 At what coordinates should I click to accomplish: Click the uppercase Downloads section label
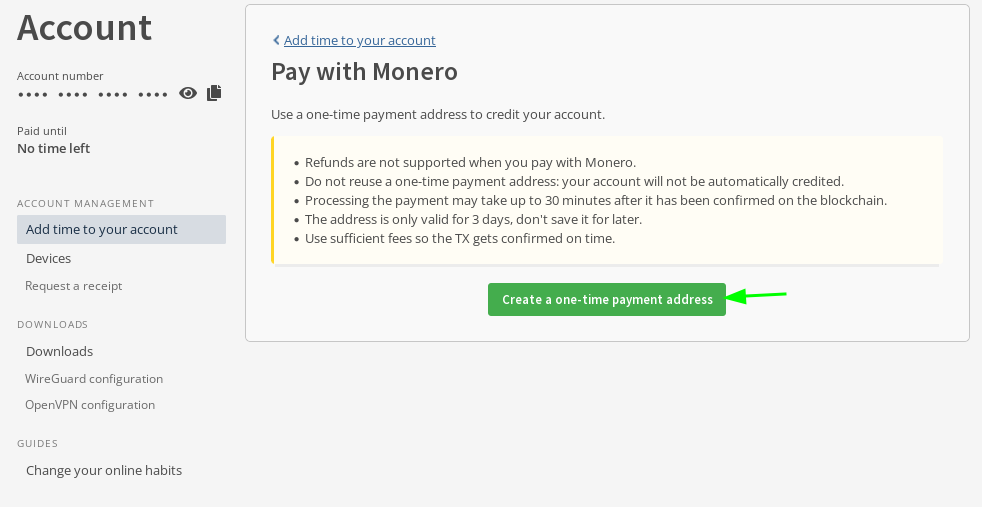tap(52, 325)
